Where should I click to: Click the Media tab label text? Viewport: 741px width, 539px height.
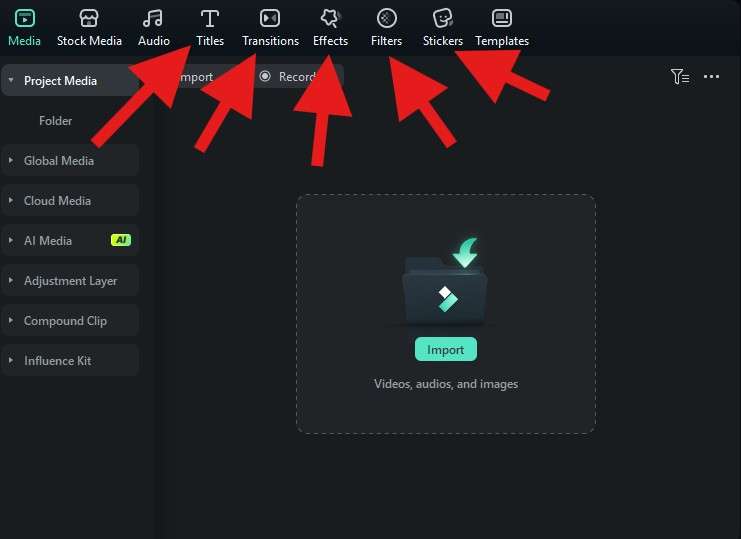24,41
